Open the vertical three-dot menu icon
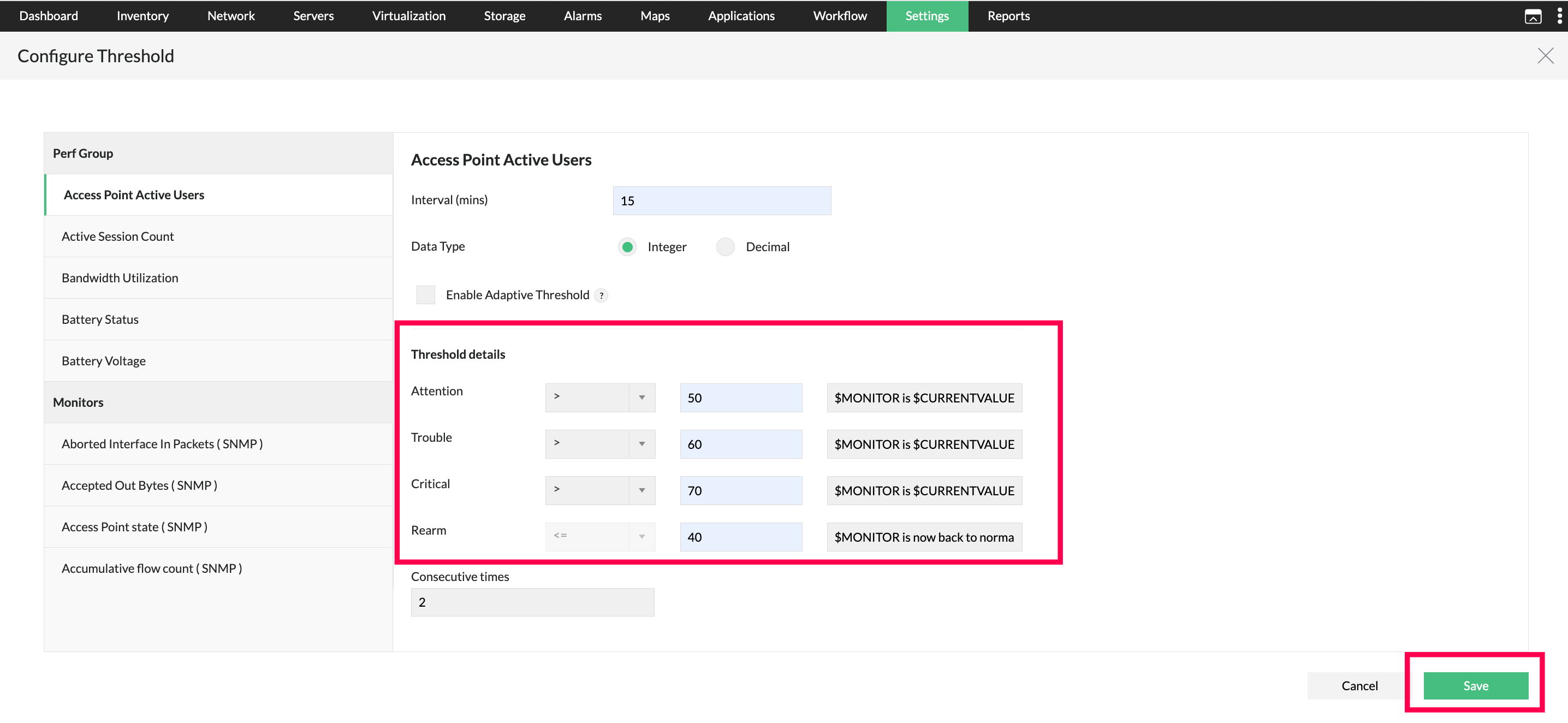The height and width of the screenshot is (723, 1568). (x=1559, y=16)
